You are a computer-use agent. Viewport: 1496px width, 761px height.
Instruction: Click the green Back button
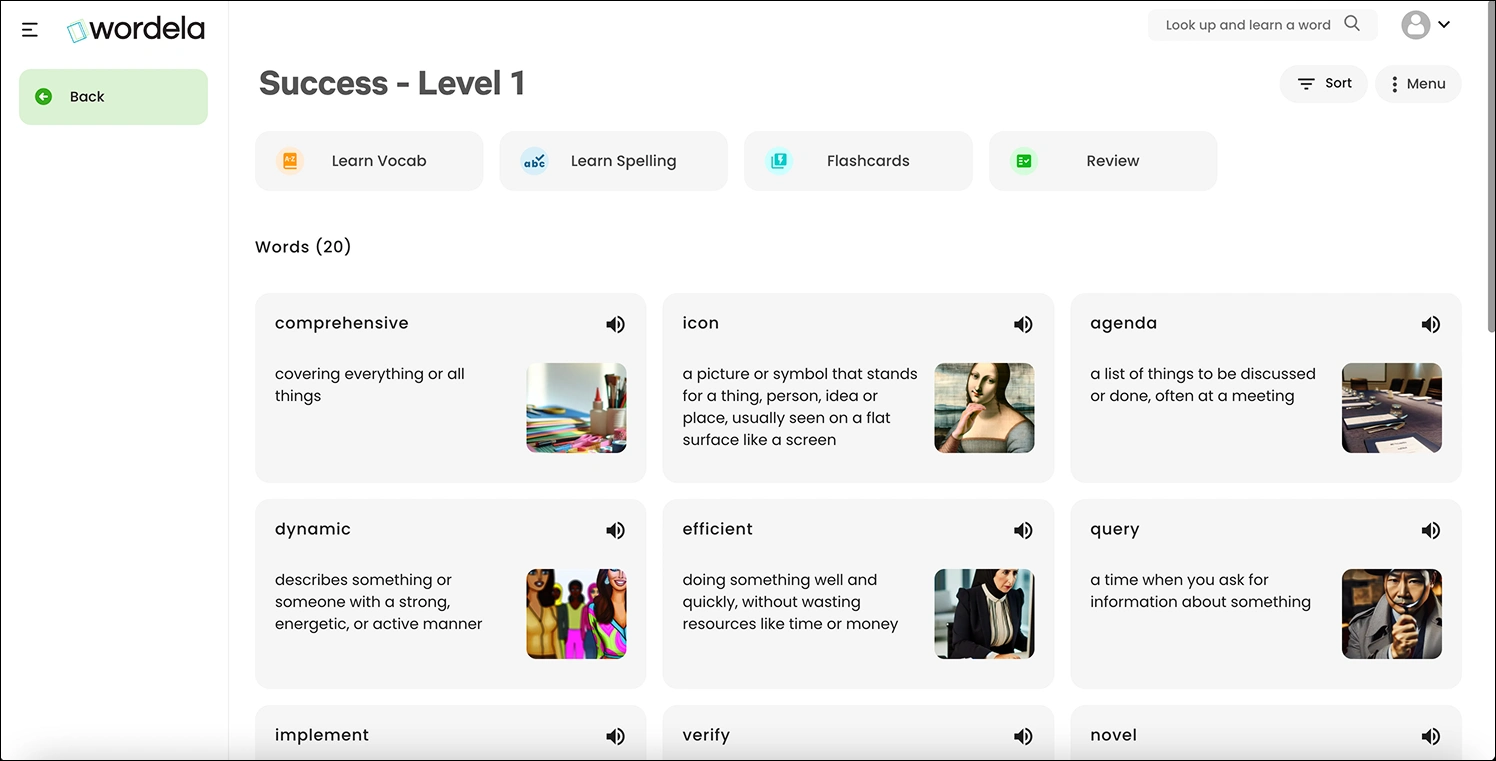[113, 97]
